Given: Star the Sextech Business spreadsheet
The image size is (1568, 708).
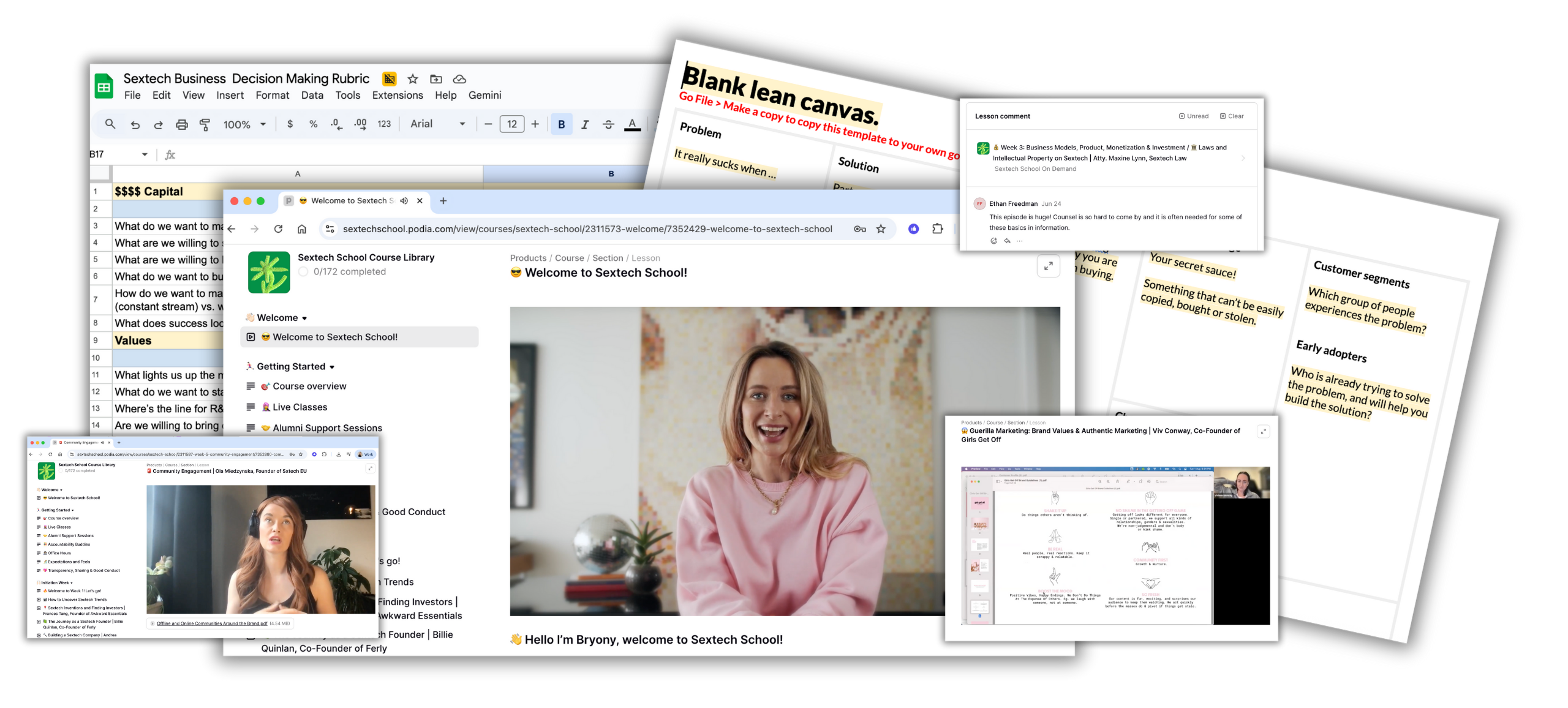Looking at the screenshot, I should (413, 79).
